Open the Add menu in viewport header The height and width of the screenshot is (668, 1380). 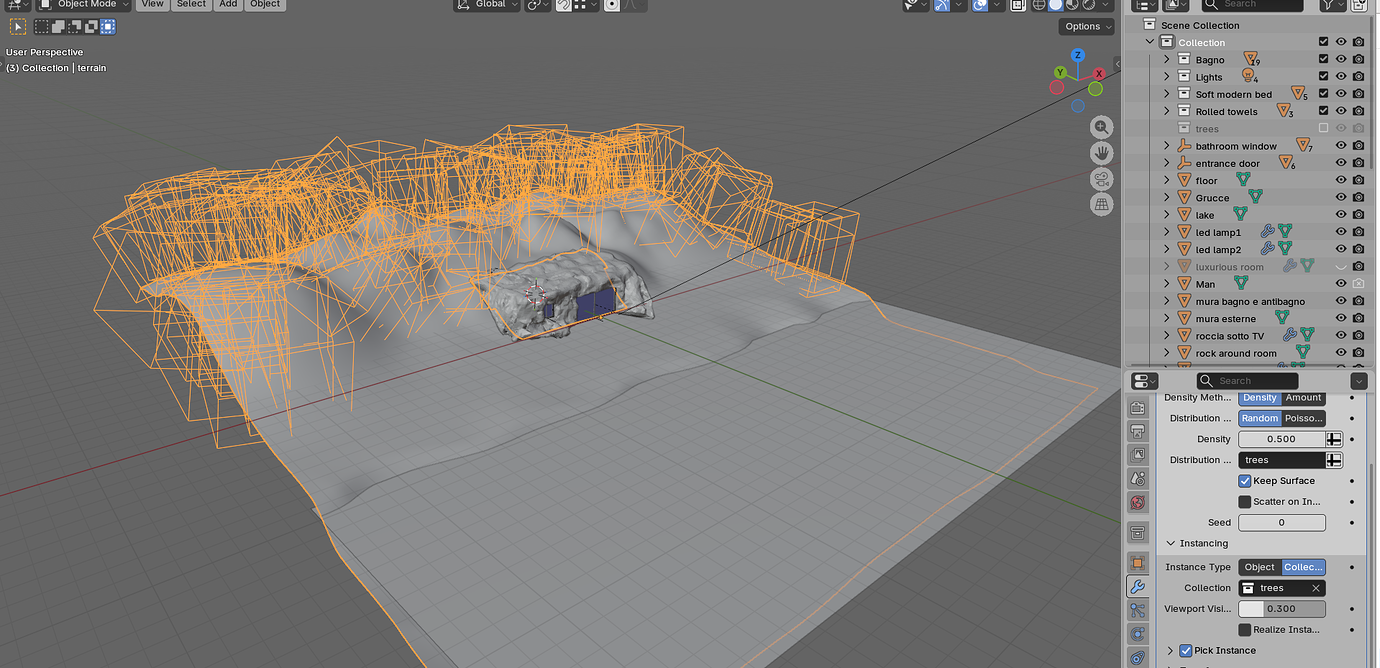coord(228,5)
